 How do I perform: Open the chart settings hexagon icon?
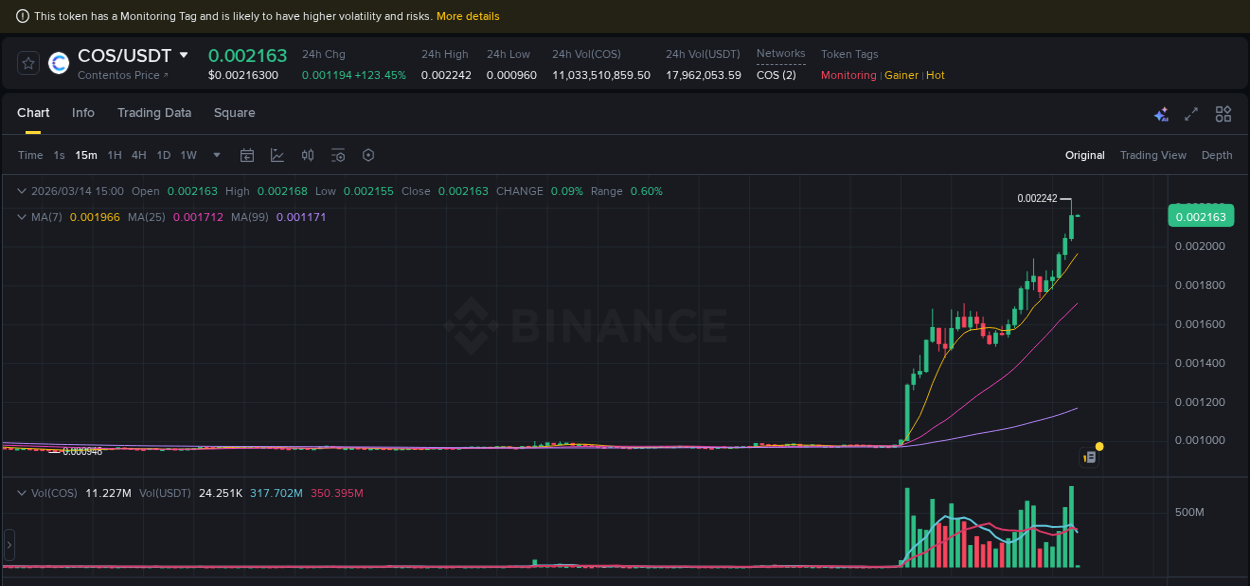(x=368, y=155)
